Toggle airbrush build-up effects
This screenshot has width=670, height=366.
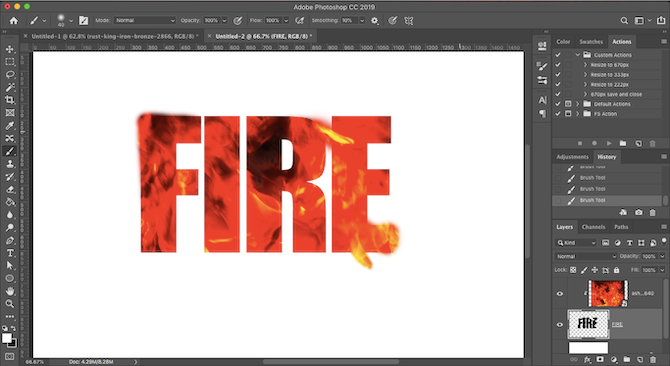pyautogui.click(x=300, y=20)
